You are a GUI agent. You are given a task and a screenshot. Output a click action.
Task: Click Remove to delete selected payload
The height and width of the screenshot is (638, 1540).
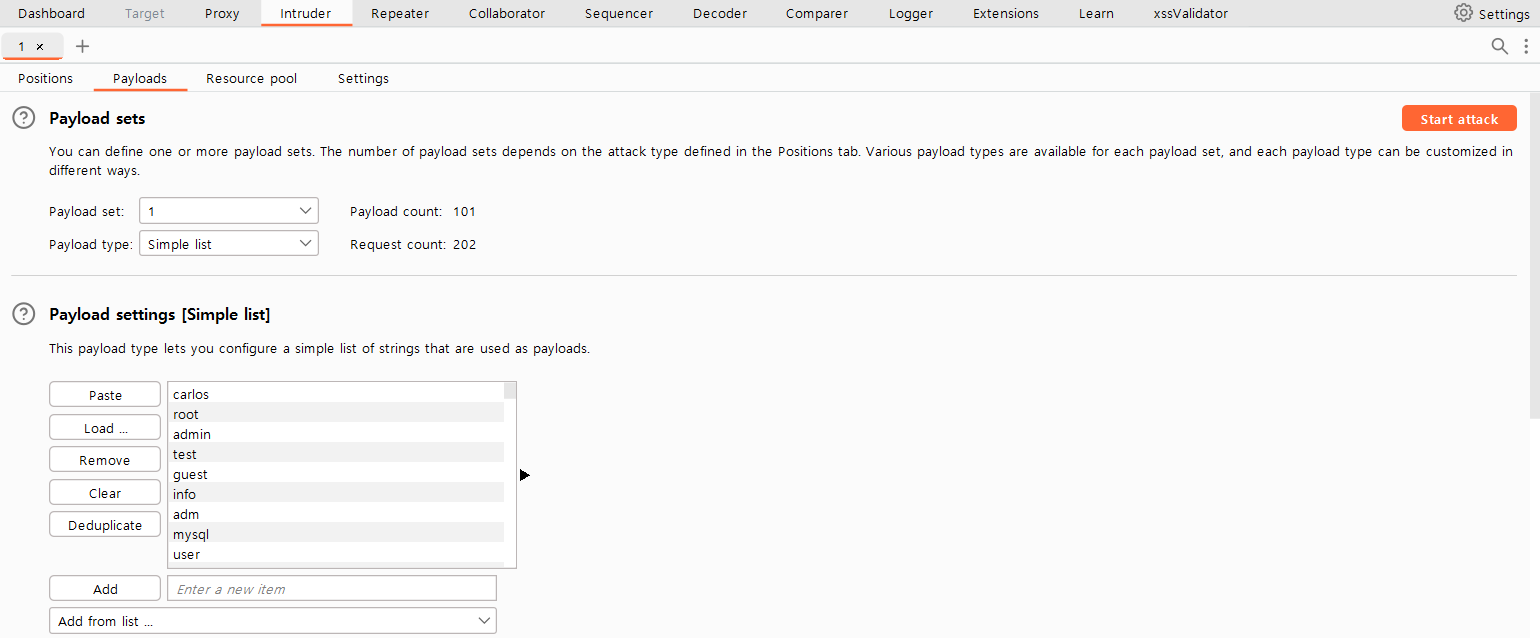click(x=105, y=460)
